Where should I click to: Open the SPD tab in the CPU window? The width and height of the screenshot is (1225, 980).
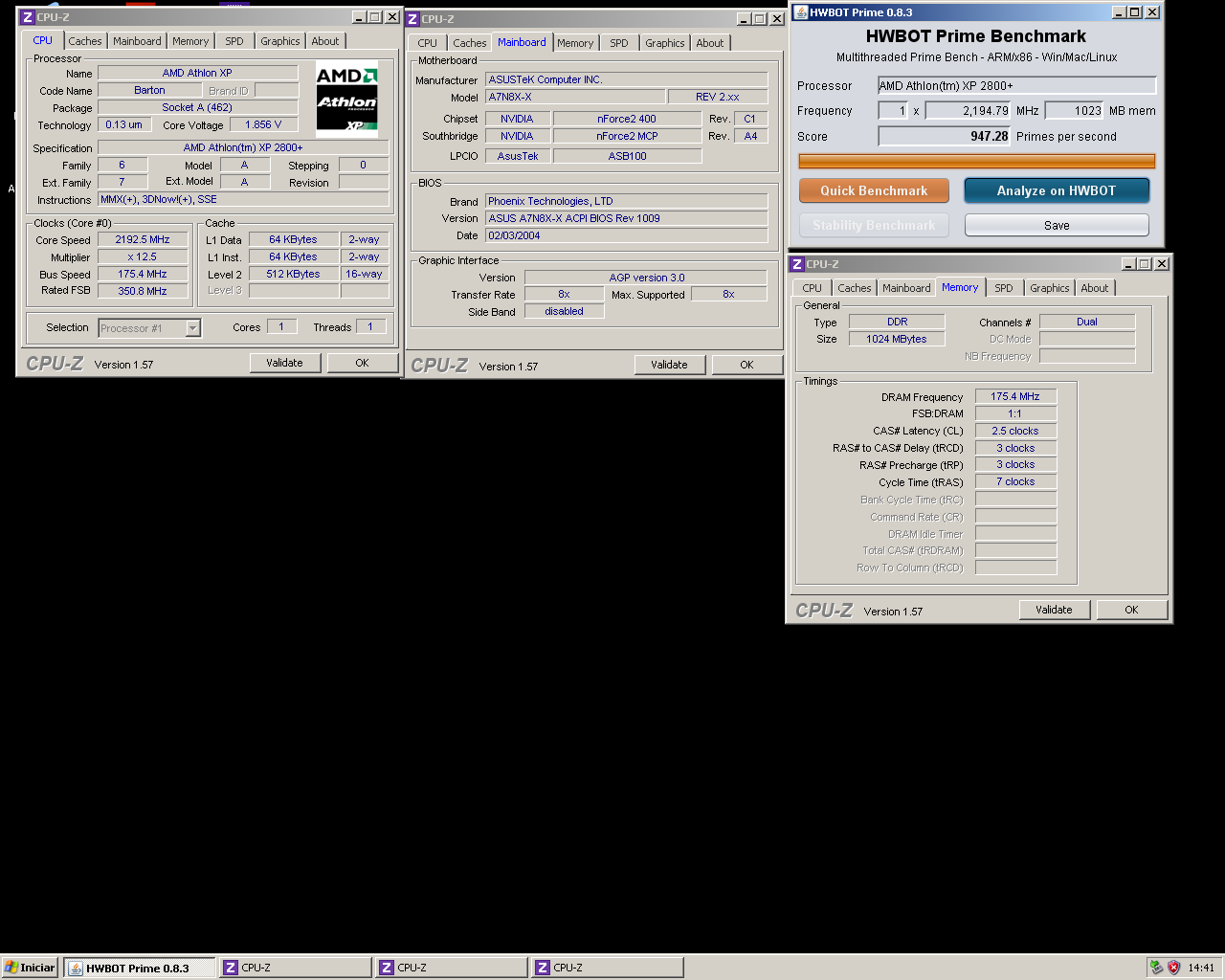tap(234, 41)
